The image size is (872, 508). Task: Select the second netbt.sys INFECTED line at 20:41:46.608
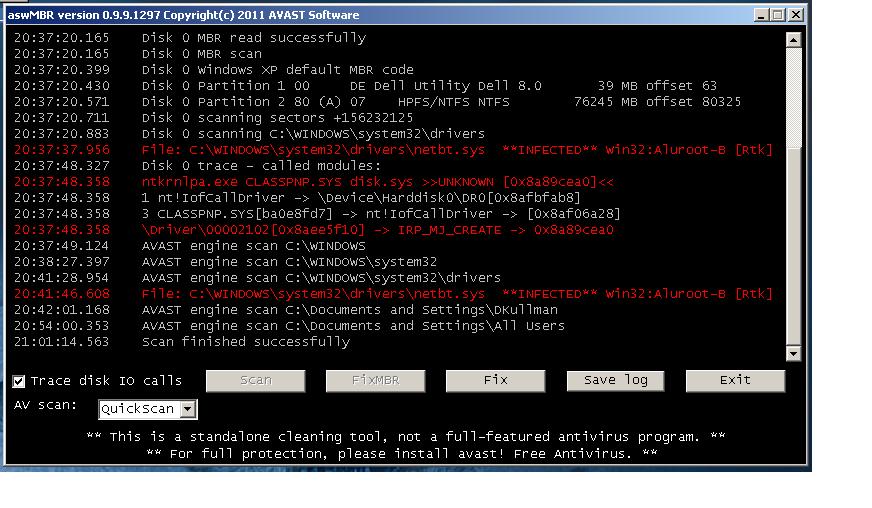click(x=393, y=294)
